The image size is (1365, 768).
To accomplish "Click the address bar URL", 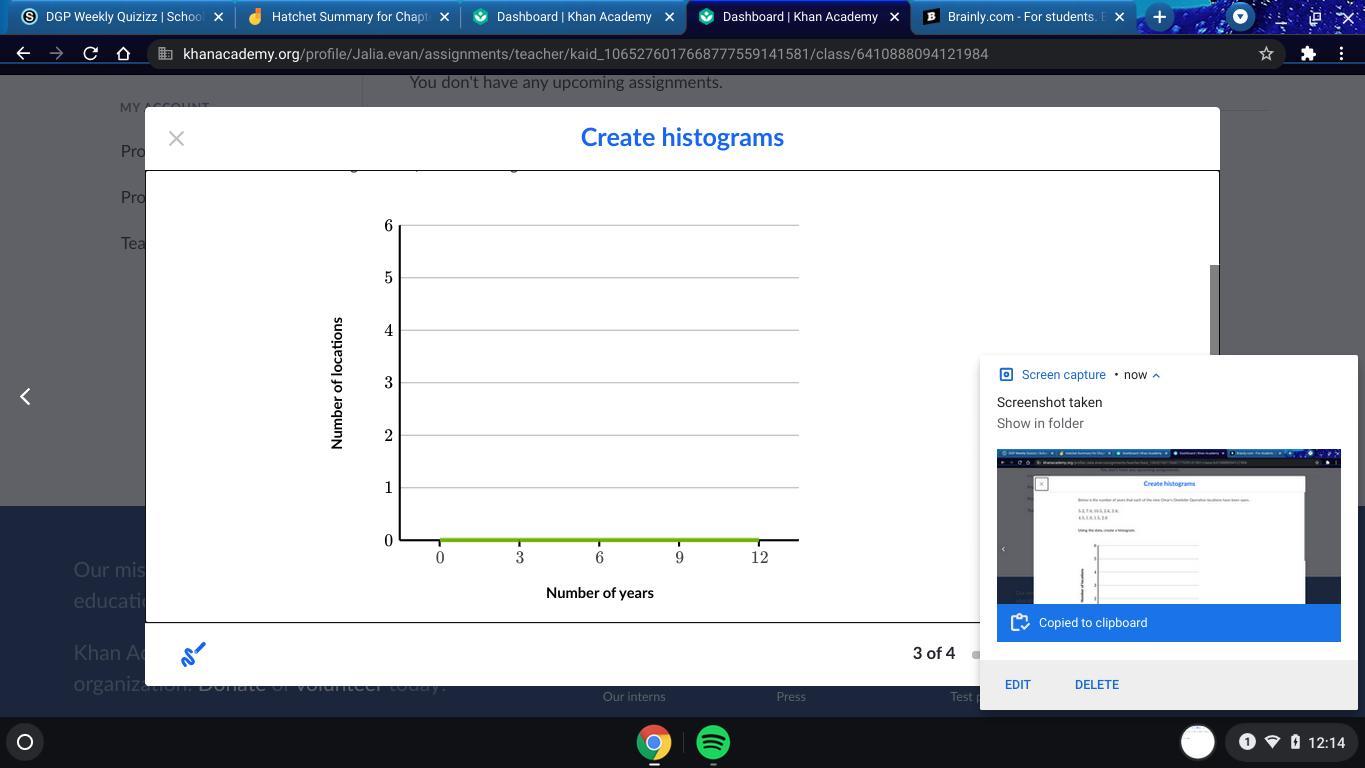I will pyautogui.click(x=585, y=54).
